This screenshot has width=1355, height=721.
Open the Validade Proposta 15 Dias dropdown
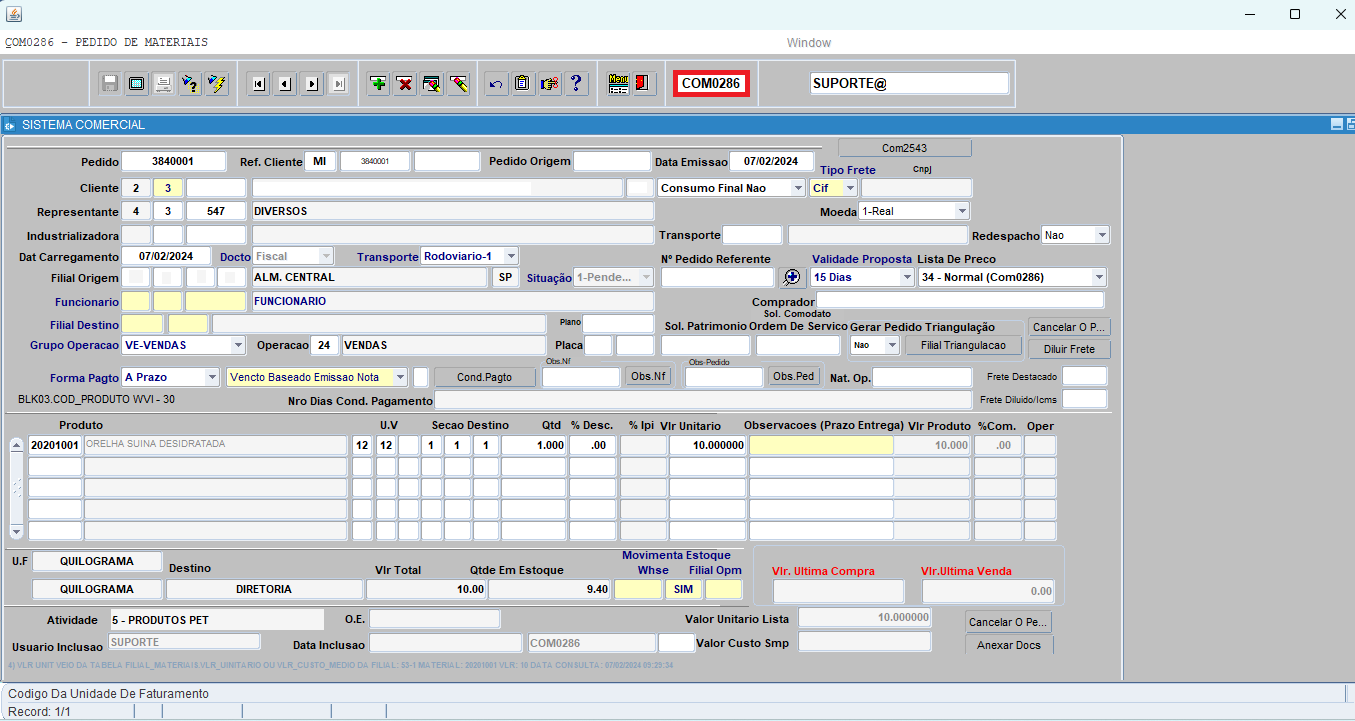[x=907, y=277]
